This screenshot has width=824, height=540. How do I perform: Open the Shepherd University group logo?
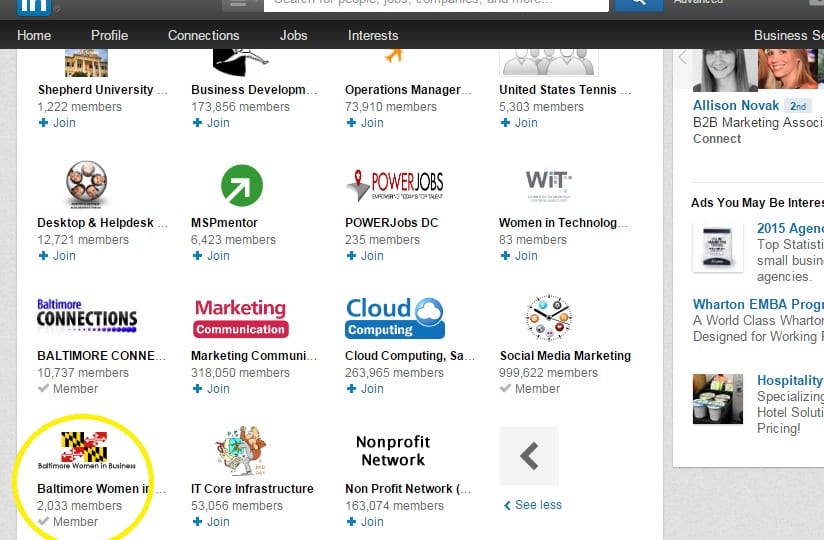click(x=86, y=63)
